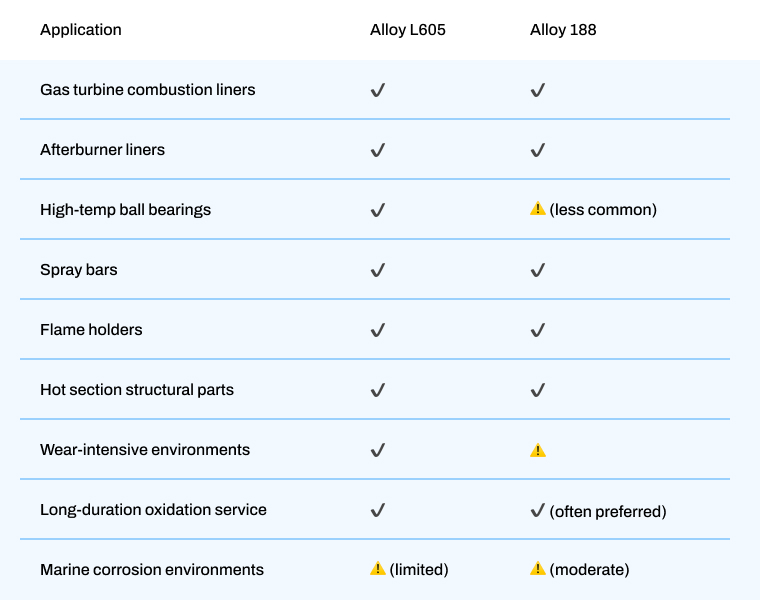Viewport: 760px width, 600px height.
Task: Select the Alloy 188 column header
Action: (563, 30)
